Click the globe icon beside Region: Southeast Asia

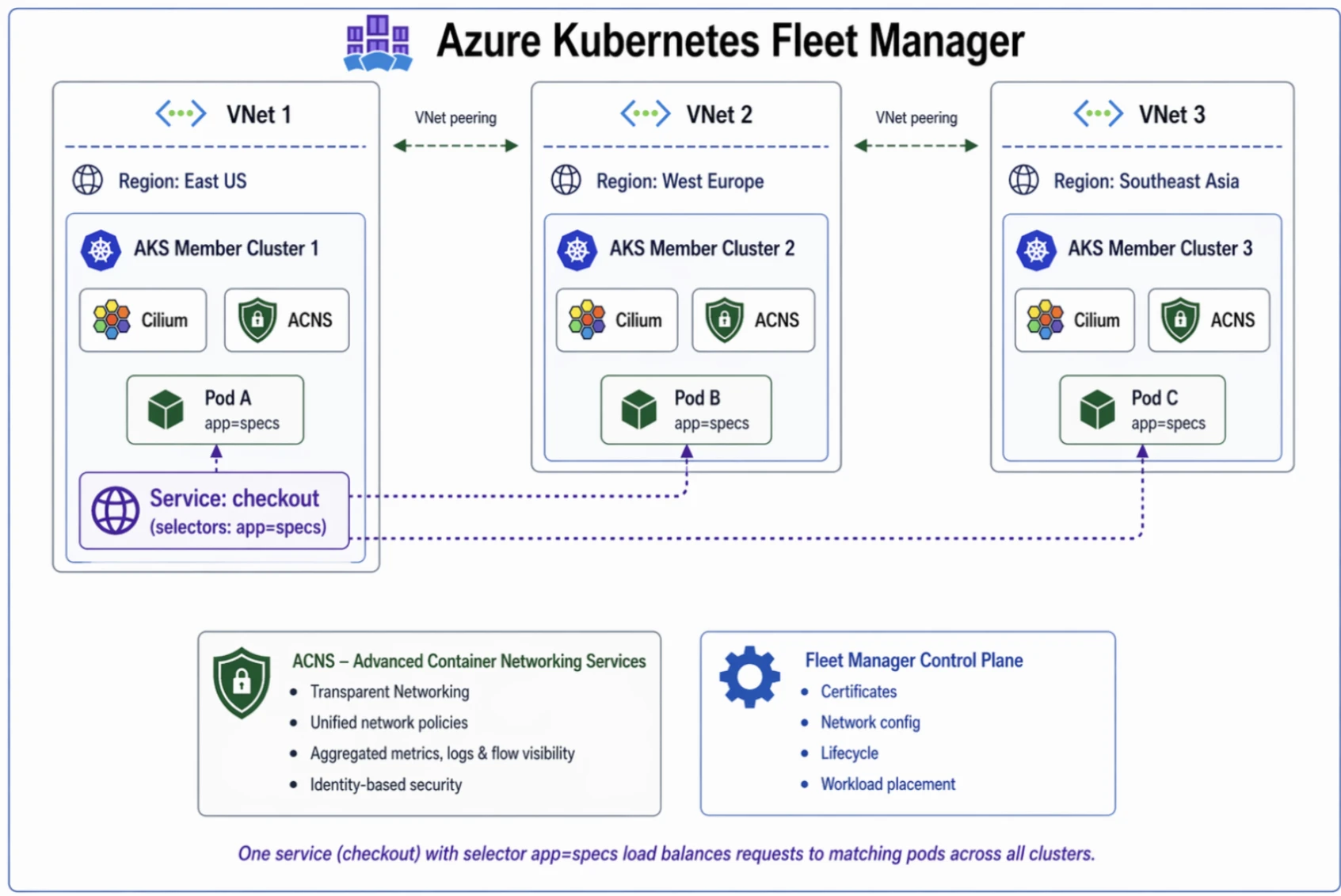(1023, 181)
